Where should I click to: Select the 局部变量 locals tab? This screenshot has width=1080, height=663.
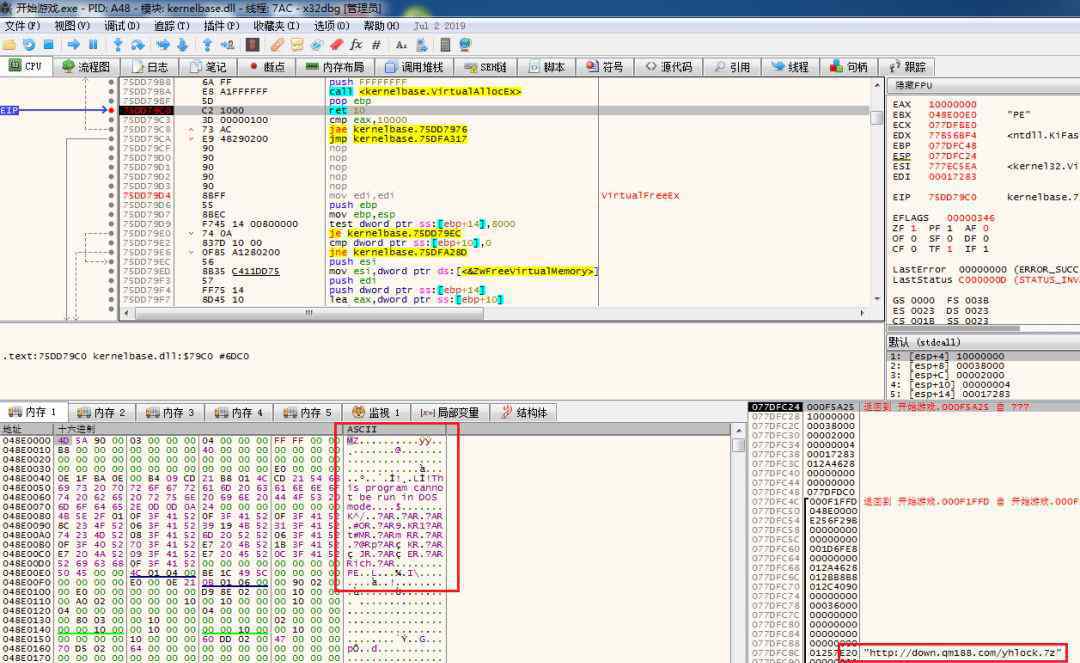pos(450,412)
